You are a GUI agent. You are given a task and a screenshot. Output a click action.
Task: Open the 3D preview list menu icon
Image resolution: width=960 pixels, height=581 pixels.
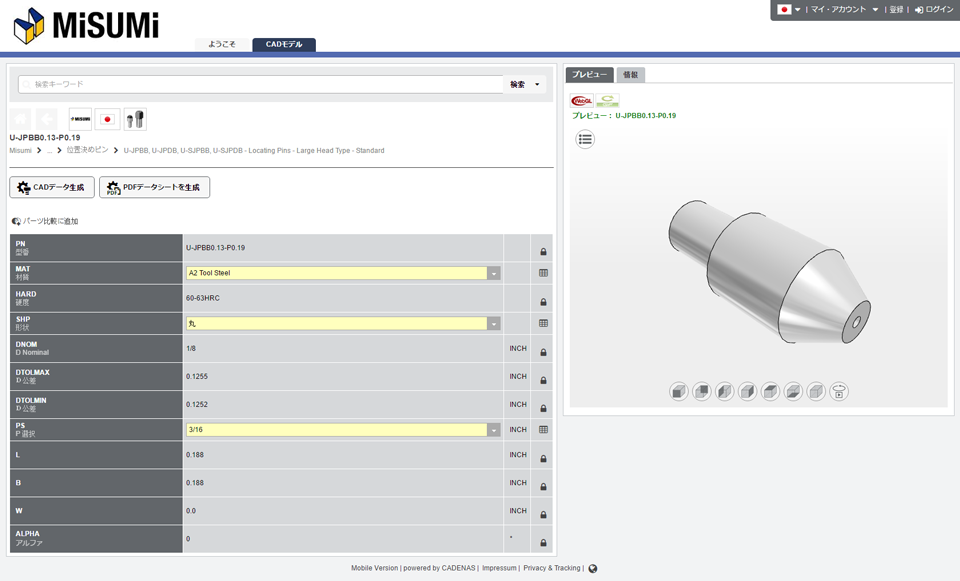click(x=585, y=139)
